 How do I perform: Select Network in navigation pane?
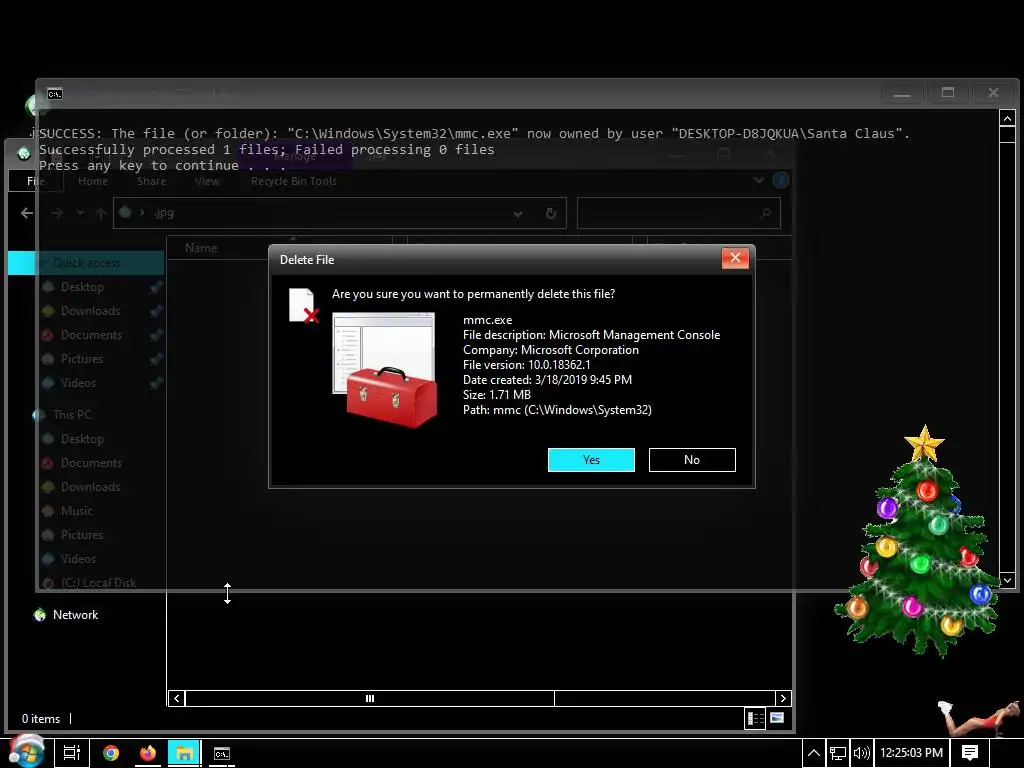(75, 615)
